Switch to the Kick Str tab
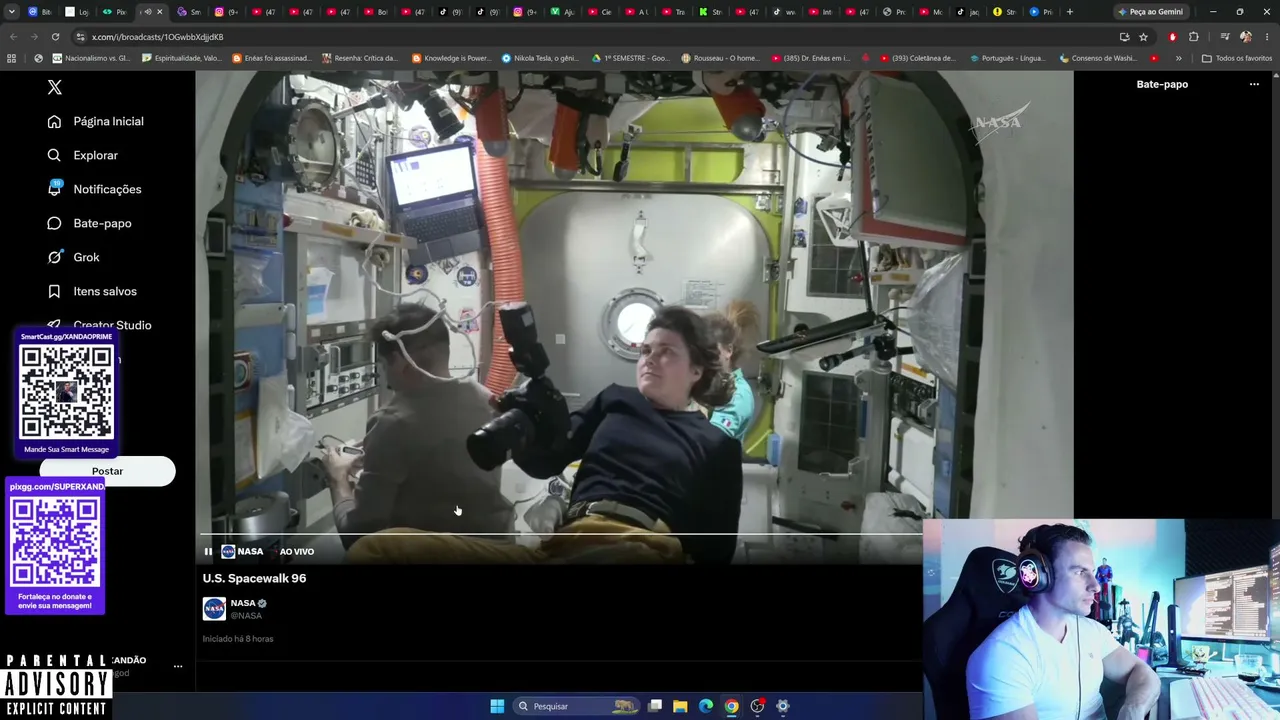 pyautogui.click(x=711, y=12)
